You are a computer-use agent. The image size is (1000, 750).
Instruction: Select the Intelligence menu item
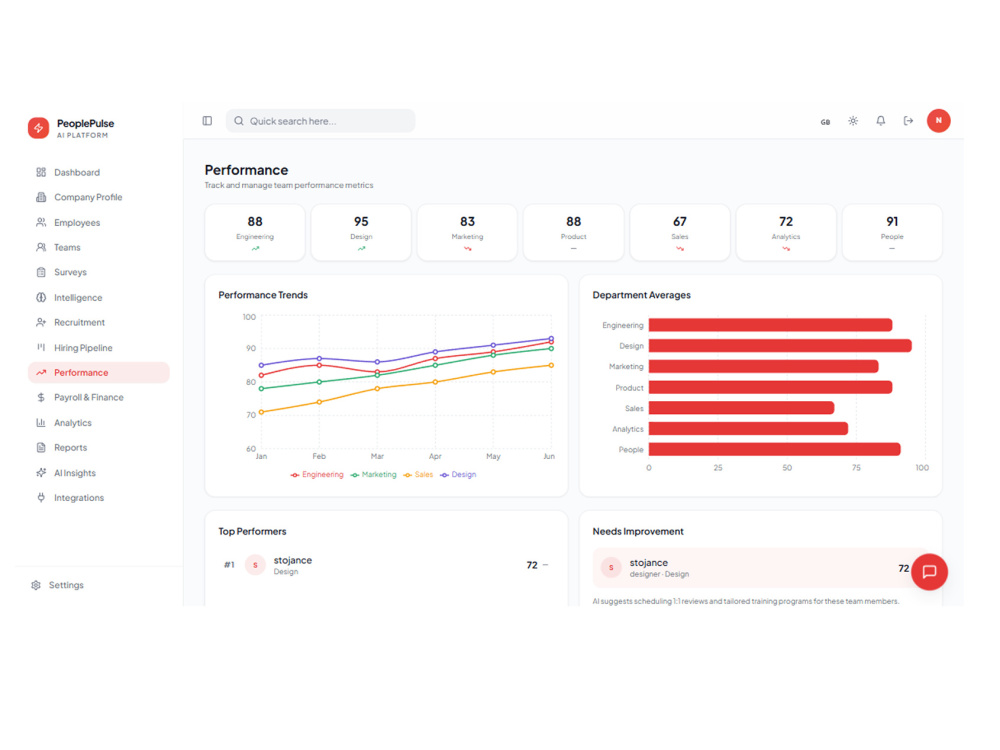point(99,297)
